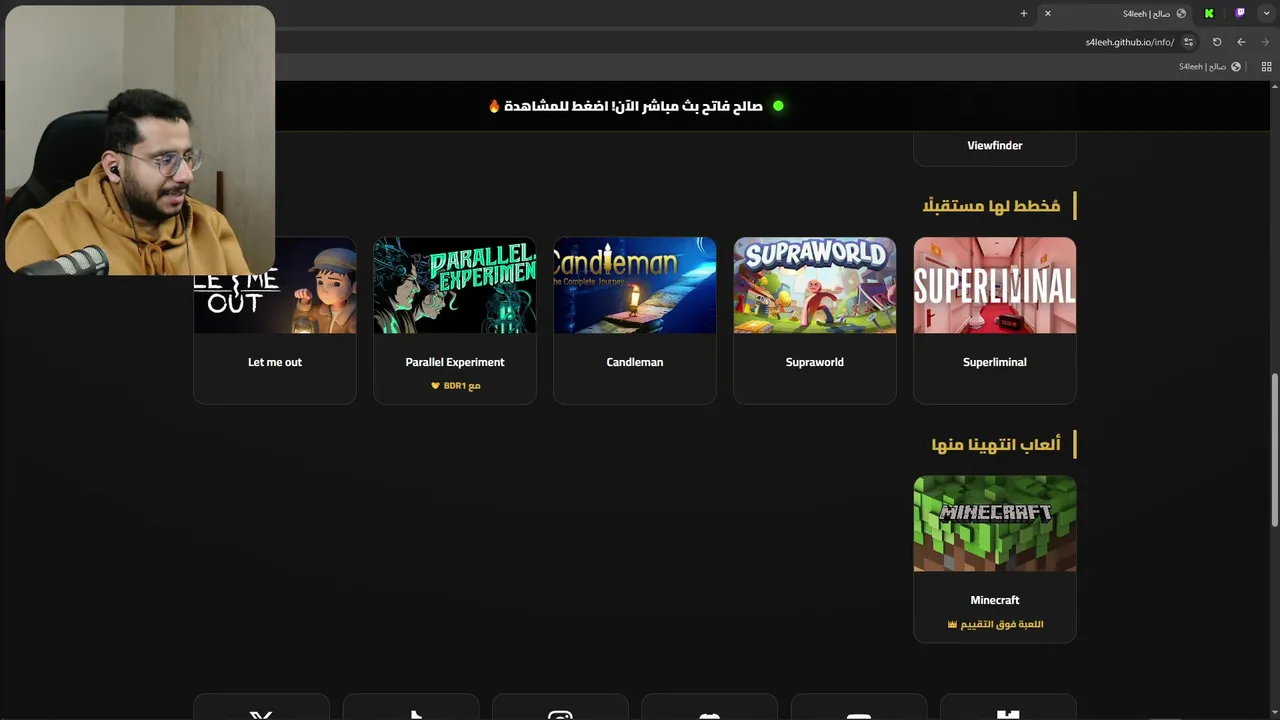Screen dimensions: 1280x720
Task: Go back to previous page
Action: (x=1241, y=42)
